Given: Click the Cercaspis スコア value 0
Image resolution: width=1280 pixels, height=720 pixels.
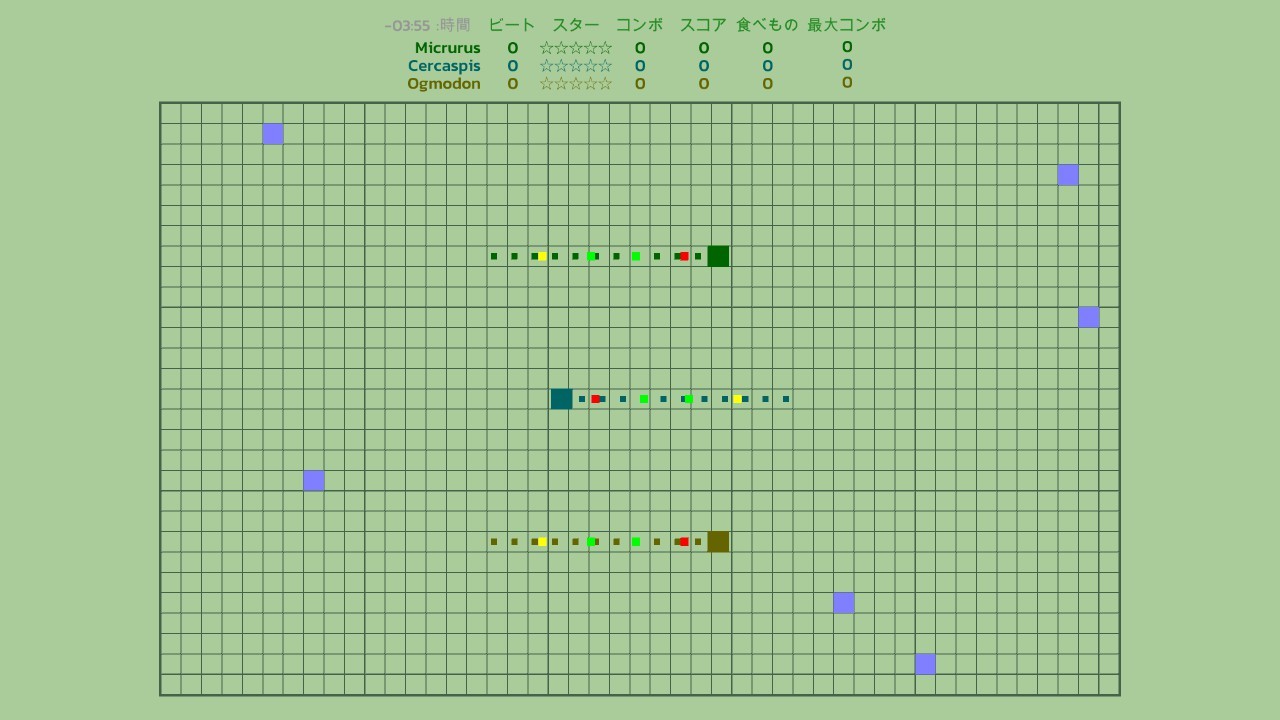Looking at the screenshot, I should (704, 66).
